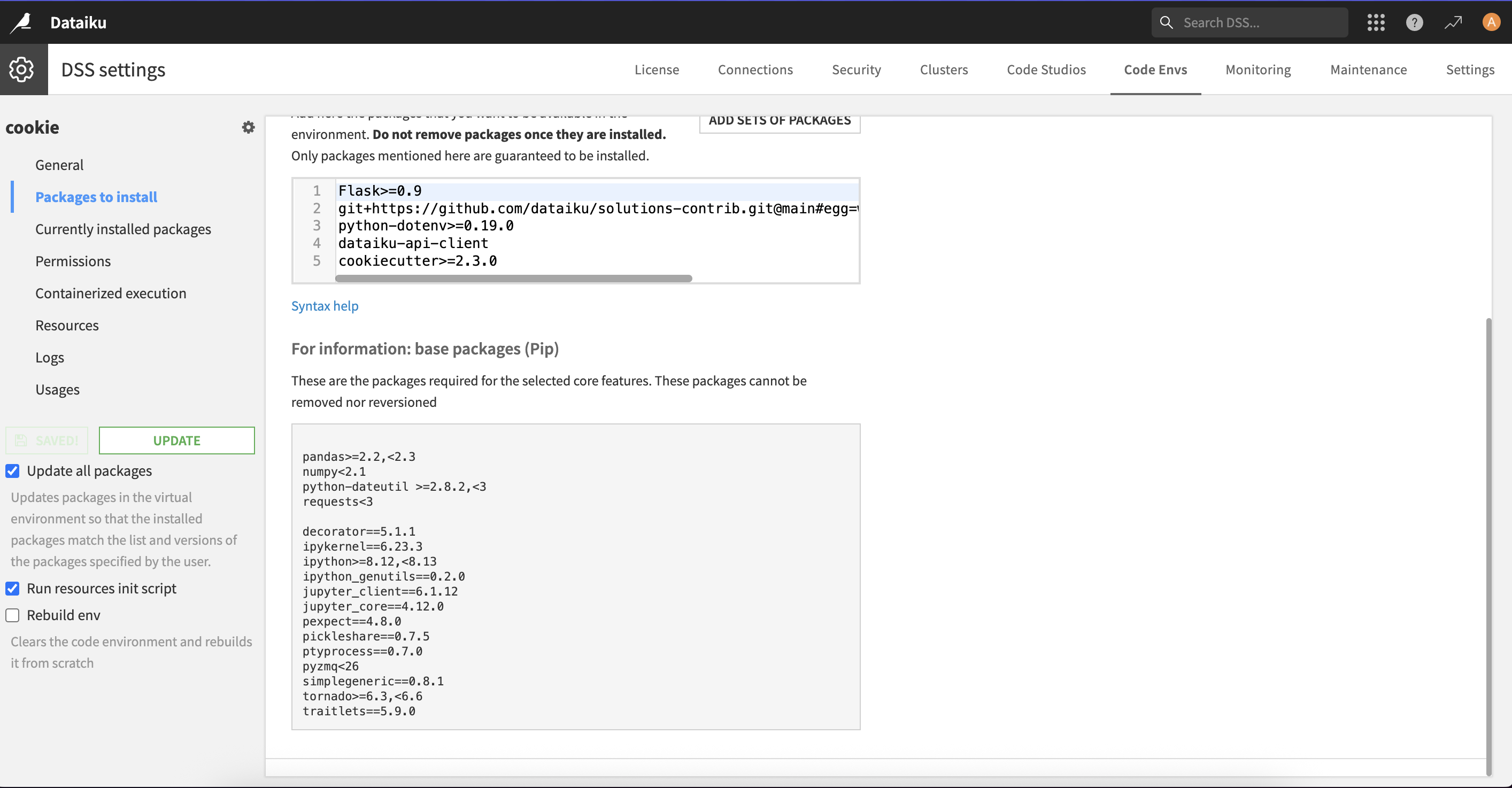Click the python-dotenv>=0.19.0 line
Screen dimensions: 1512x788
[x=426, y=226]
